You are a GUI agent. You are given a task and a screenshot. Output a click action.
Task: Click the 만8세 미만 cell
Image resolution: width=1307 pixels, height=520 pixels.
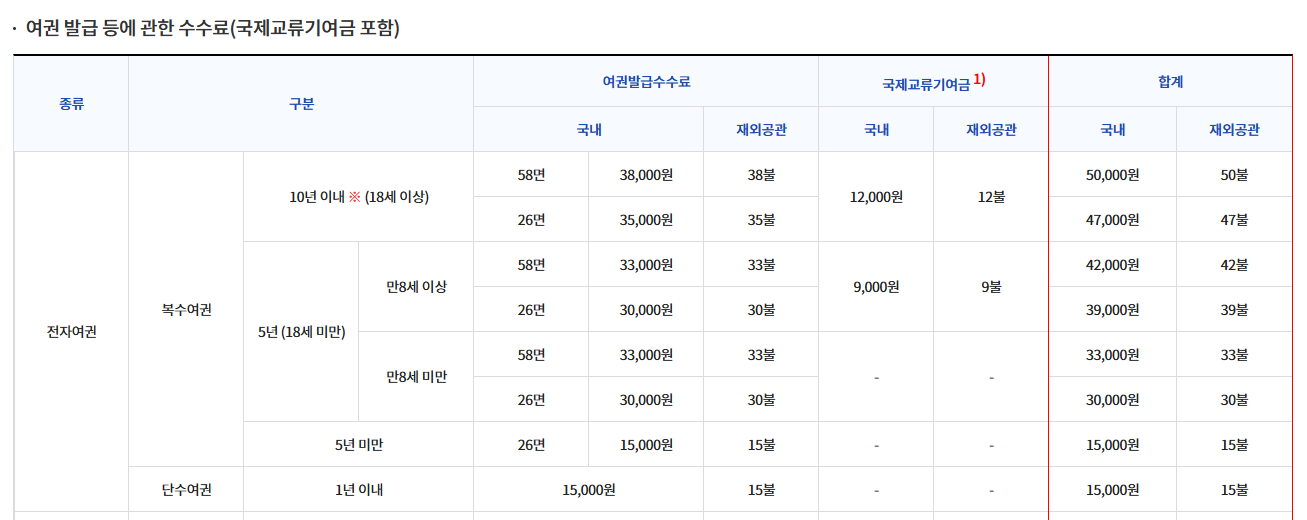(416, 377)
